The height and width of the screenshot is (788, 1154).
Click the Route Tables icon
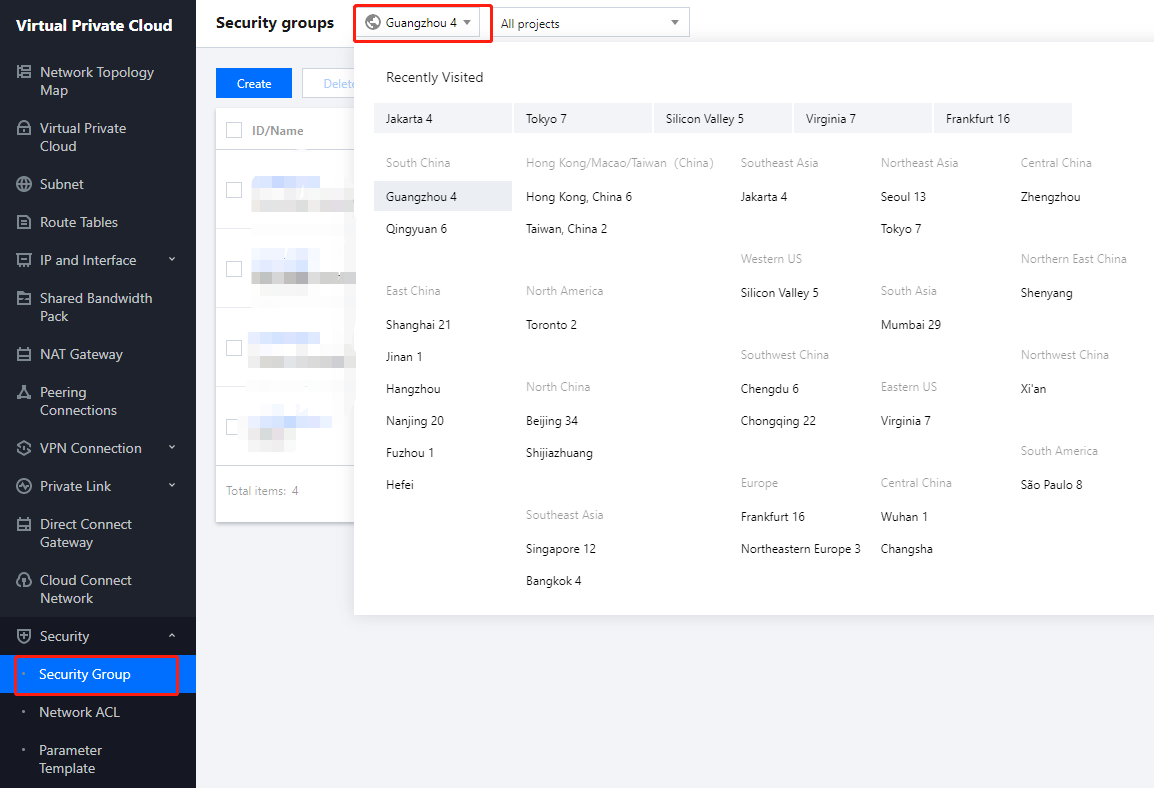click(24, 222)
